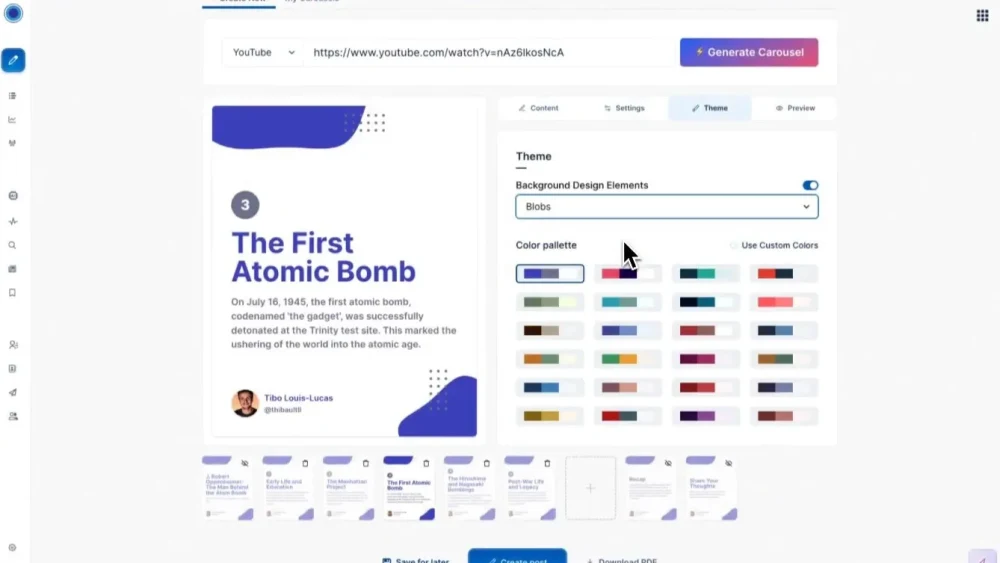Toggle visibility of the Recap slide
The width and height of the screenshot is (1000, 563).
click(x=668, y=464)
